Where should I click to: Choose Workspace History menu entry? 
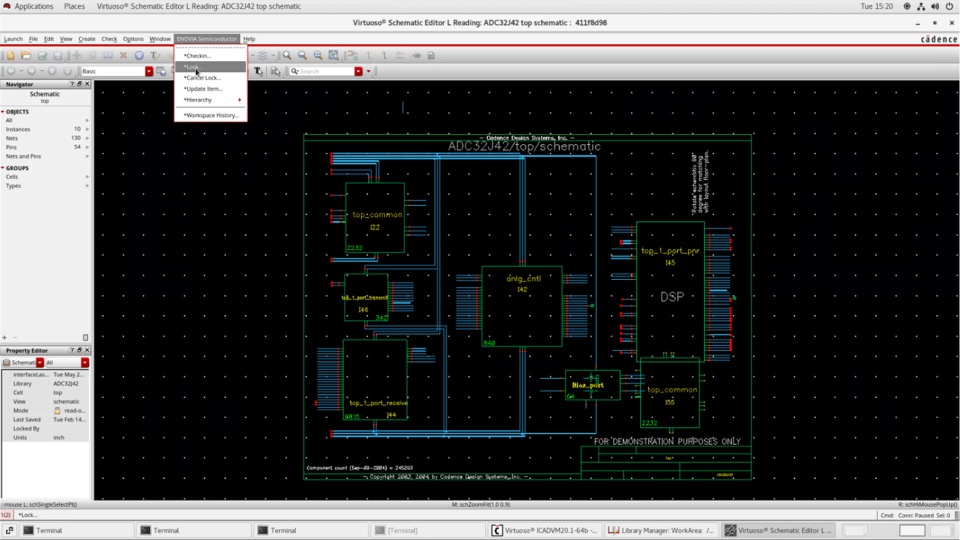(x=211, y=115)
